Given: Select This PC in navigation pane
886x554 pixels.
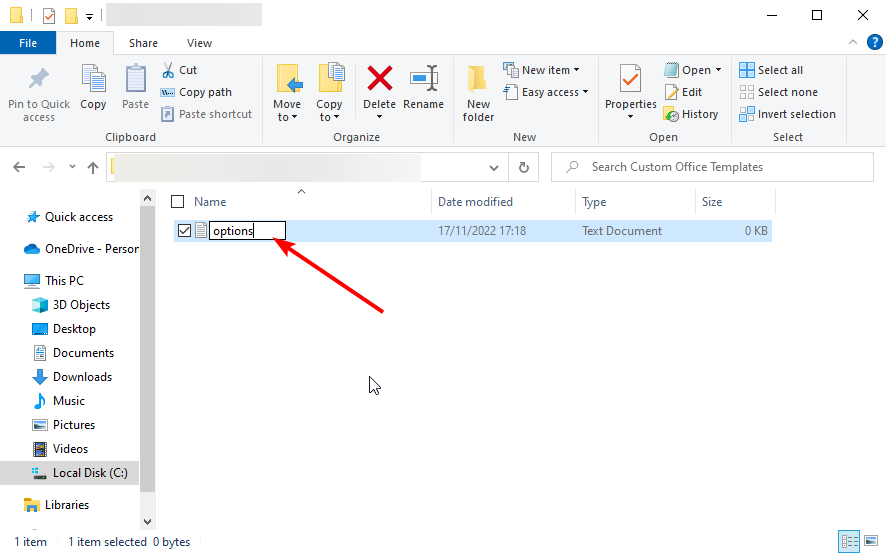Looking at the screenshot, I should [x=54, y=280].
